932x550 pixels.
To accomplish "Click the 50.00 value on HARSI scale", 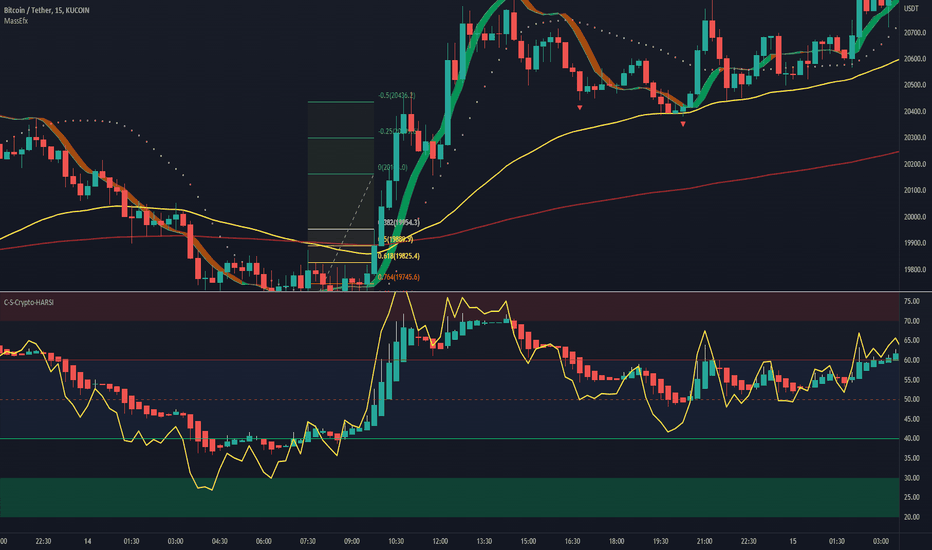I will (x=912, y=400).
